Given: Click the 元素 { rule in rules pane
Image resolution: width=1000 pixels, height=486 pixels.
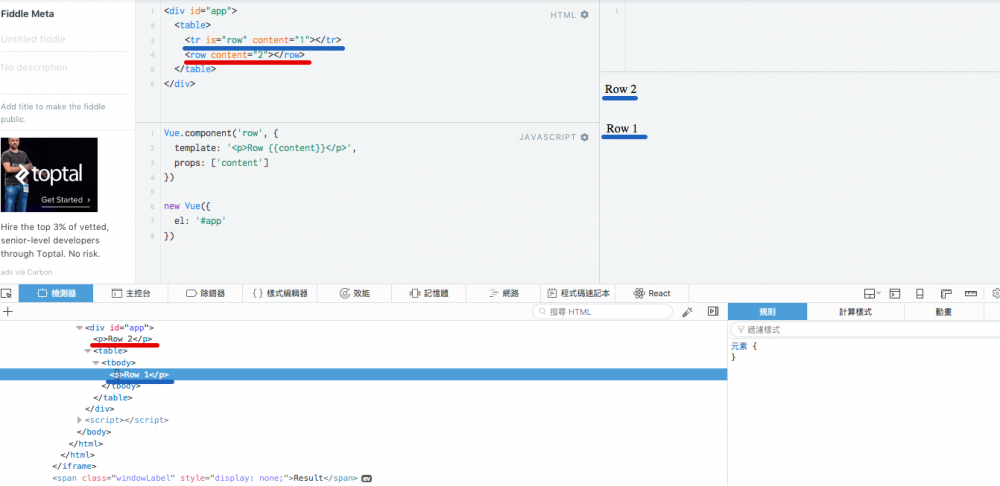Looking at the screenshot, I should (x=743, y=346).
